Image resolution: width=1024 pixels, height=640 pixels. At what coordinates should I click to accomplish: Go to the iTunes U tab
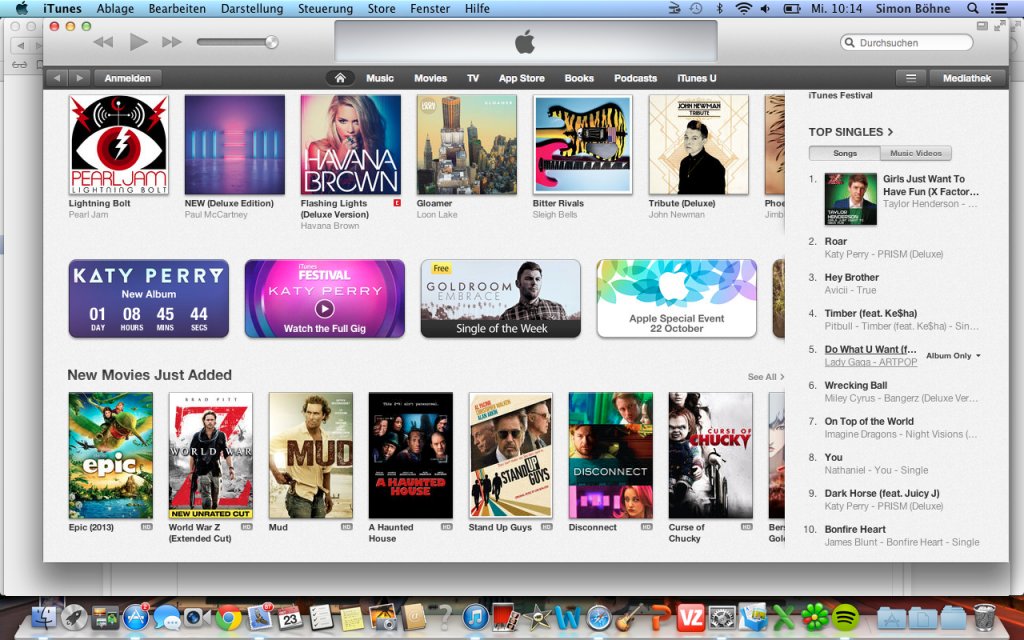pyautogui.click(x=697, y=78)
